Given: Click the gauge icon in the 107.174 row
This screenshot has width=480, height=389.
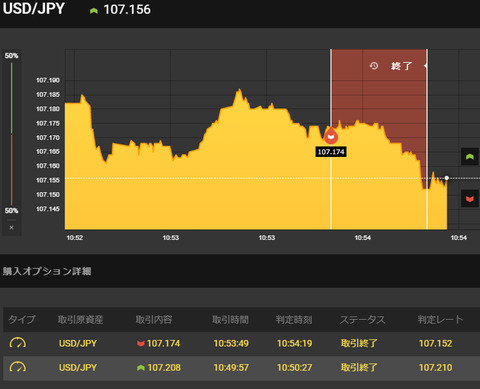Looking at the screenshot, I should tap(18, 343).
